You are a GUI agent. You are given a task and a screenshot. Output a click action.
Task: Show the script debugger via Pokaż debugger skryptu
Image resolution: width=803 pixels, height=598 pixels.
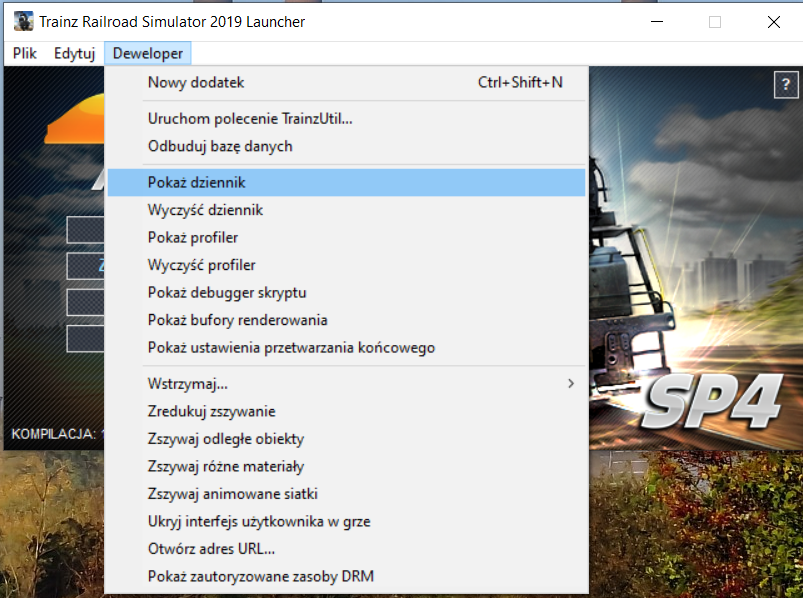227,293
